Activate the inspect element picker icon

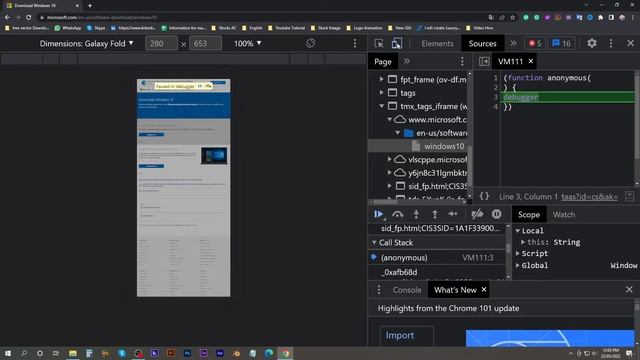tap(379, 43)
